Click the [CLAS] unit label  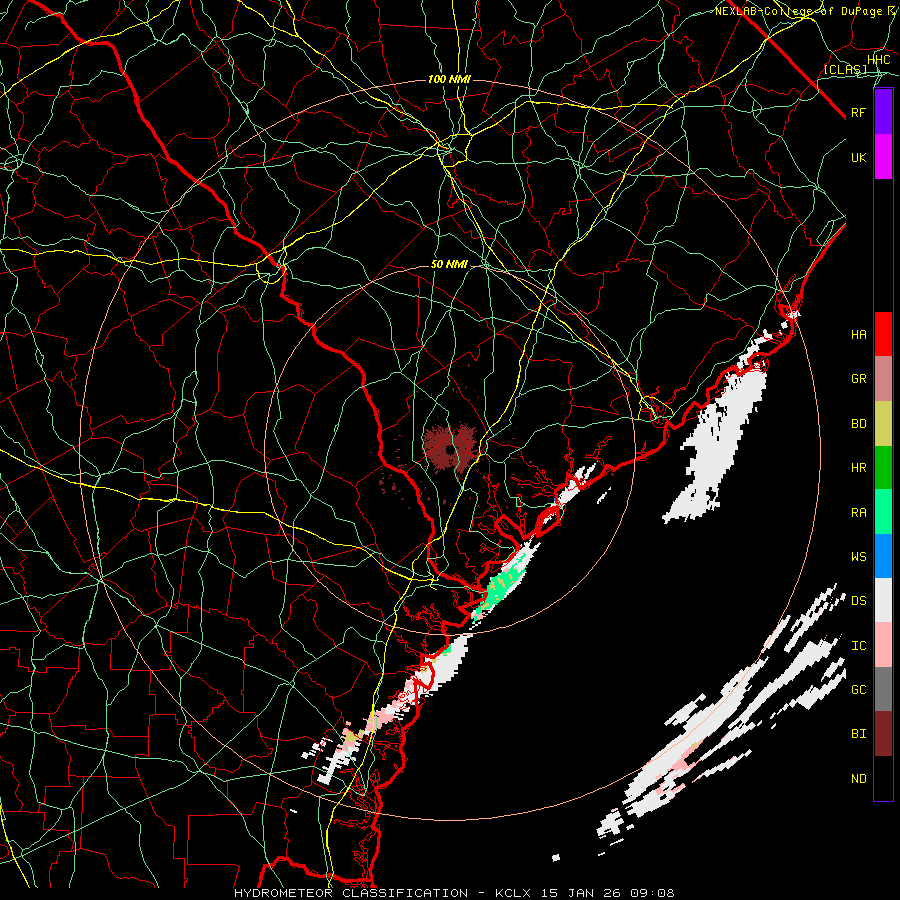tap(845, 69)
